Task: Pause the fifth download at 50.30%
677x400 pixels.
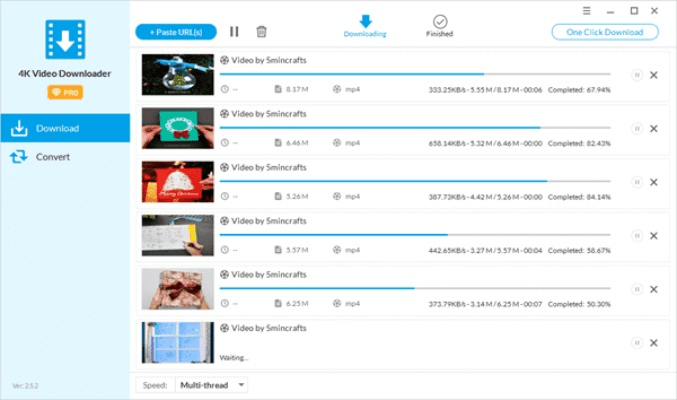Action: coord(636,289)
